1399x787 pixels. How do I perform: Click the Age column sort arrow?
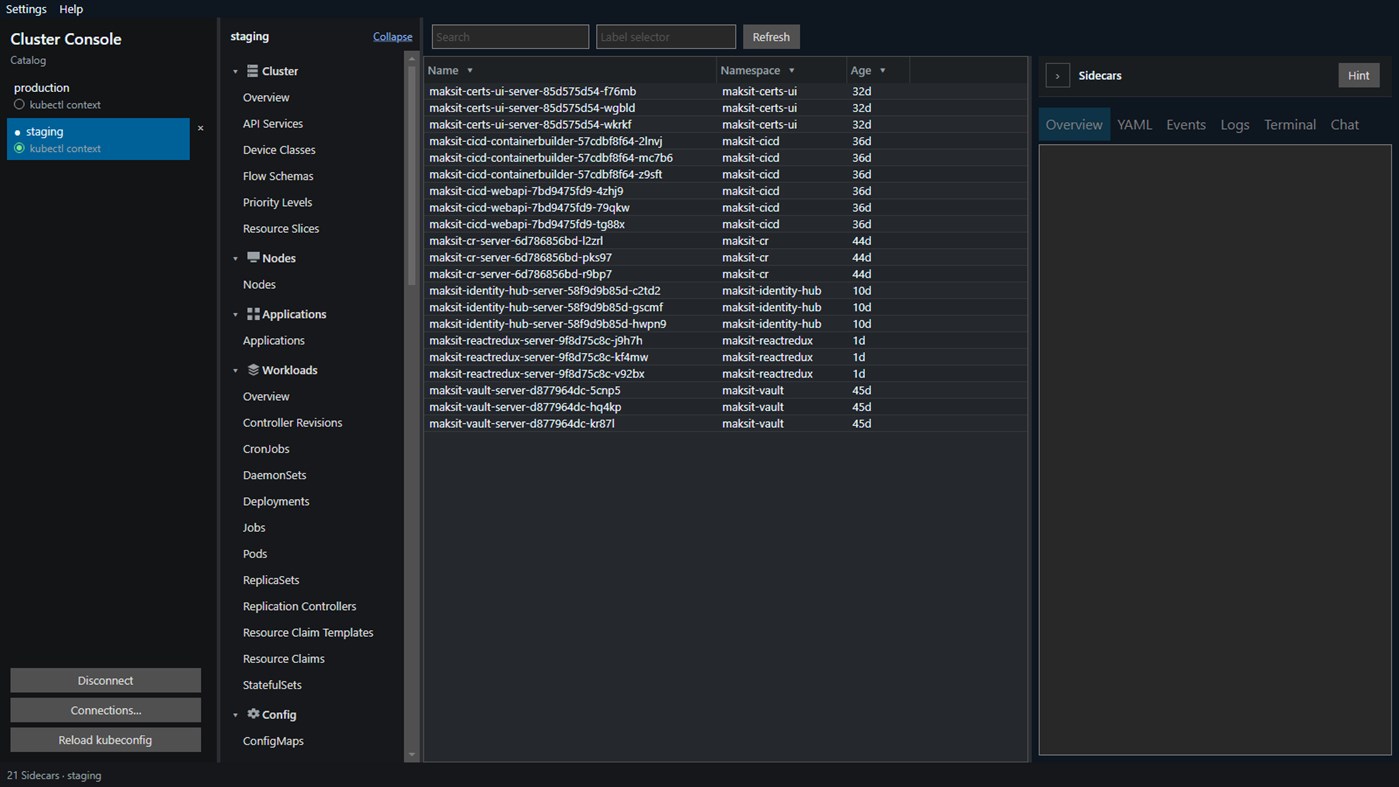point(882,71)
